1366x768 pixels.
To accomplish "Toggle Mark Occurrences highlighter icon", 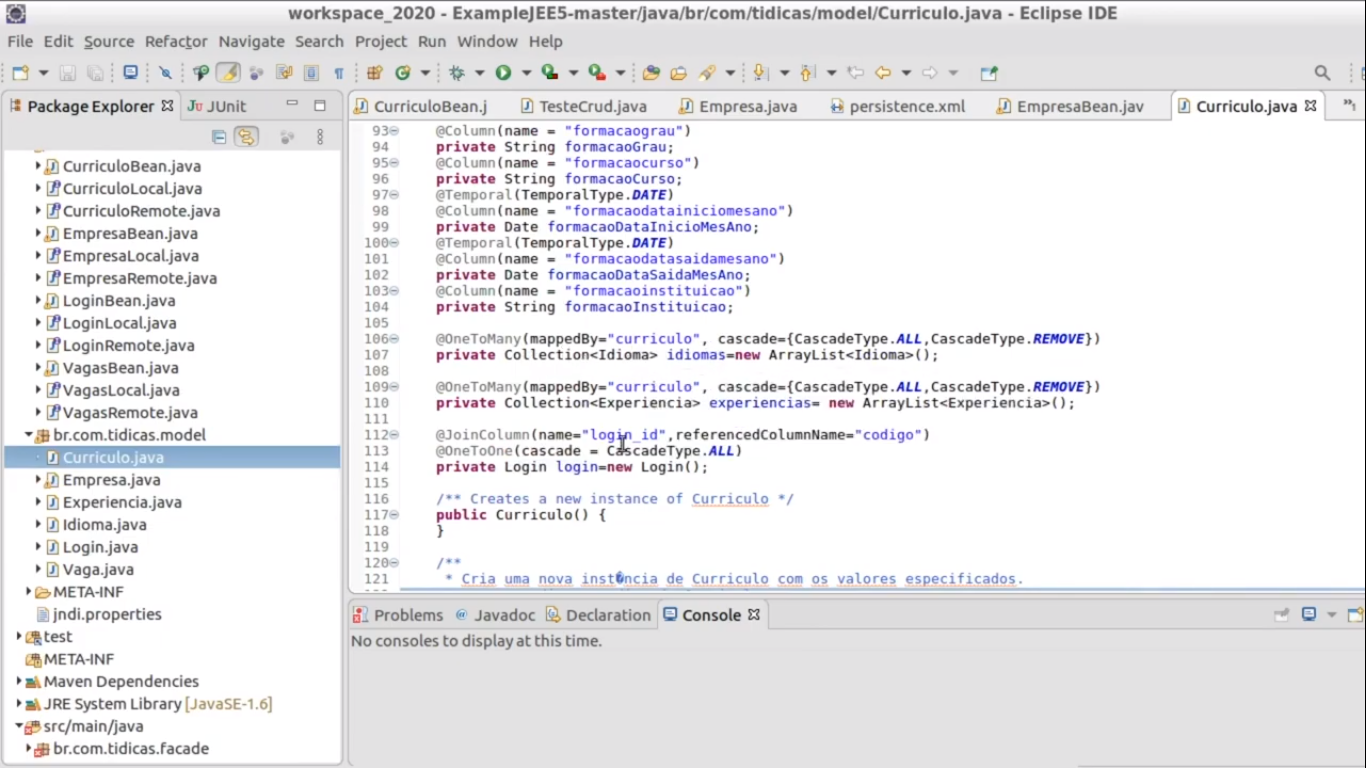I will coord(229,73).
